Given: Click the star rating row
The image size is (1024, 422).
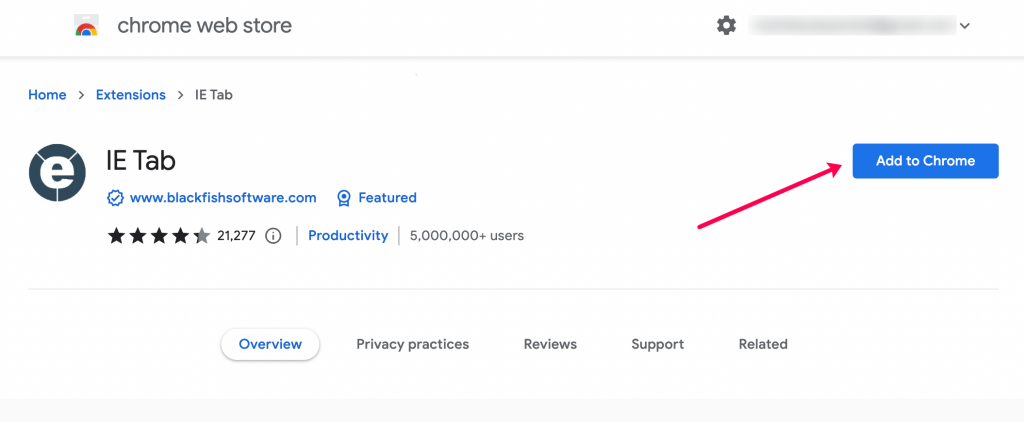Looking at the screenshot, I should coord(158,236).
